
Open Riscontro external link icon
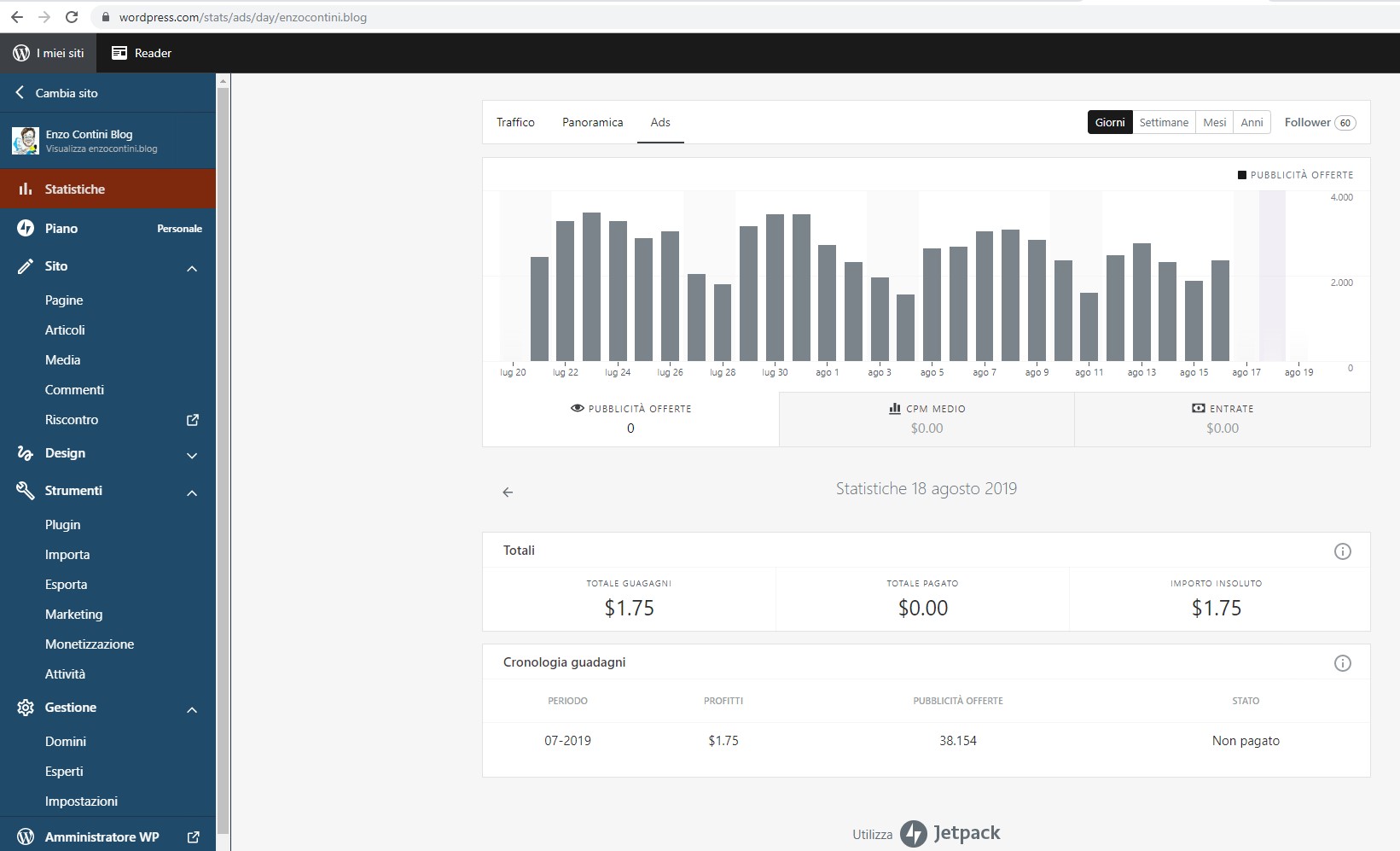pyautogui.click(x=193, y=420)
